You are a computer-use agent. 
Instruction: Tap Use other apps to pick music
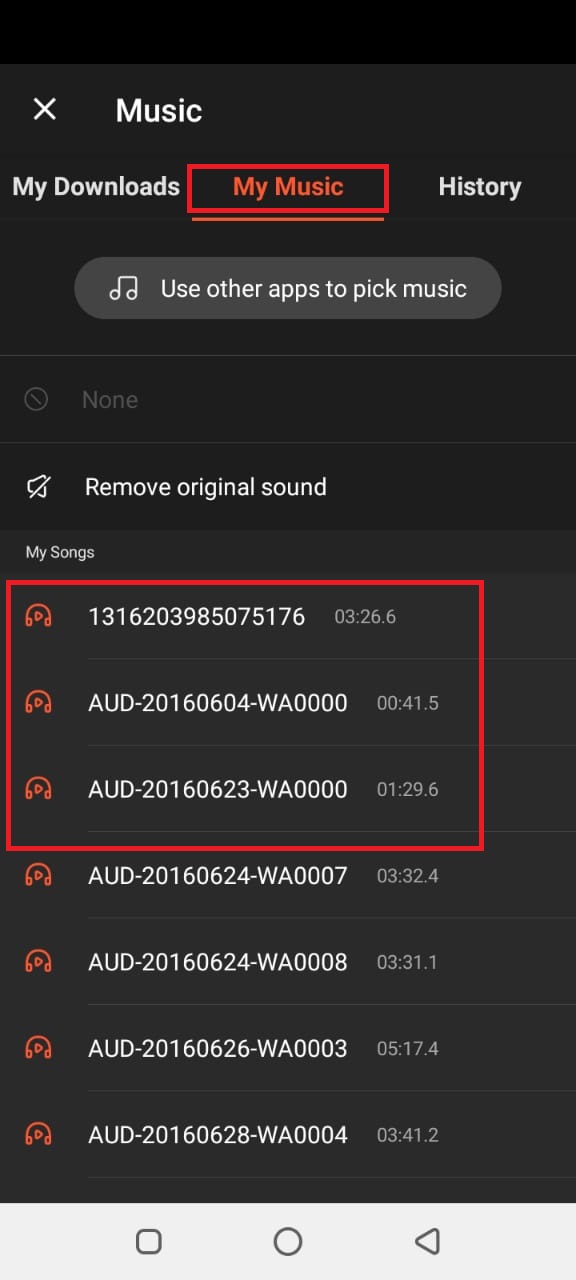pos(288,289)
